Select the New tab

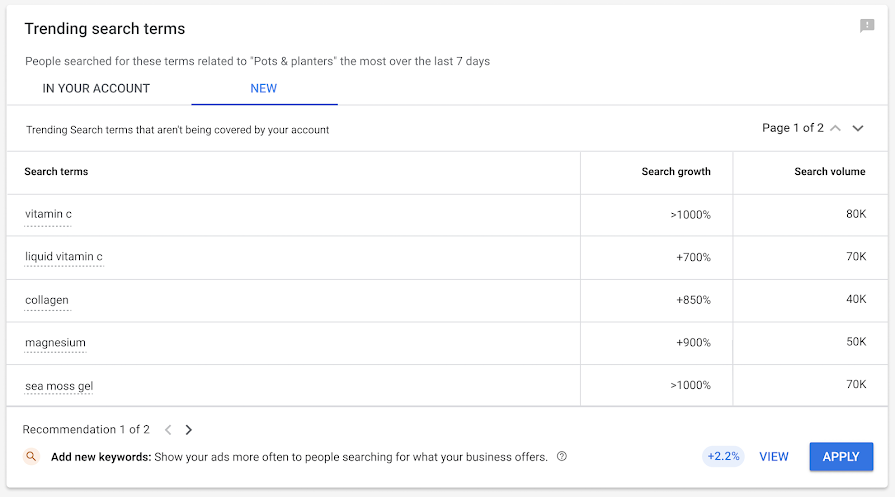[x=264, y=88]
